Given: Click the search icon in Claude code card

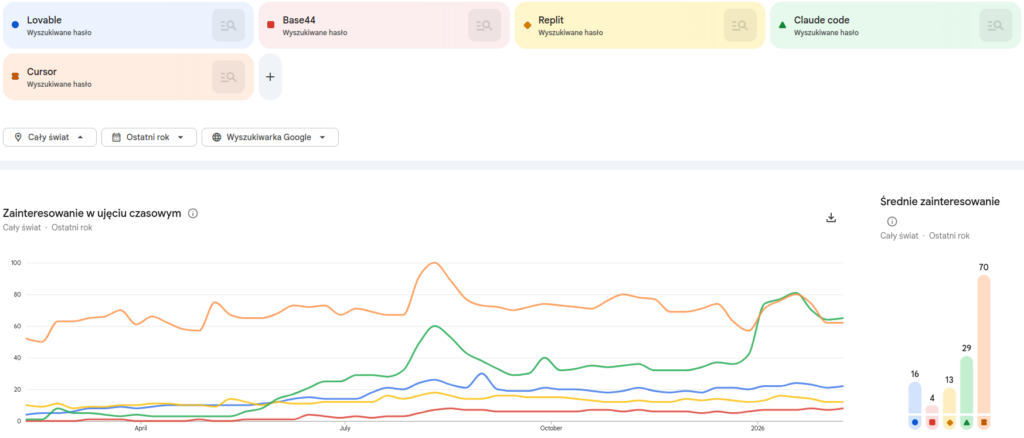Looking at the screenshot, I should coord(995,25).
